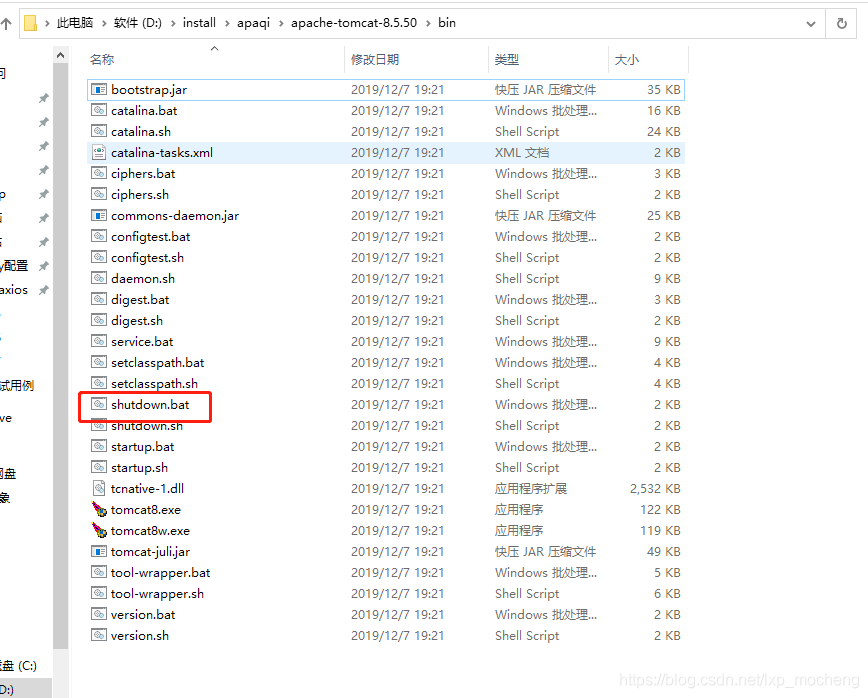Viewport: 868px width, 698px height.
Task: Click the configtest.bat file icon
Action: coord(99,236)
